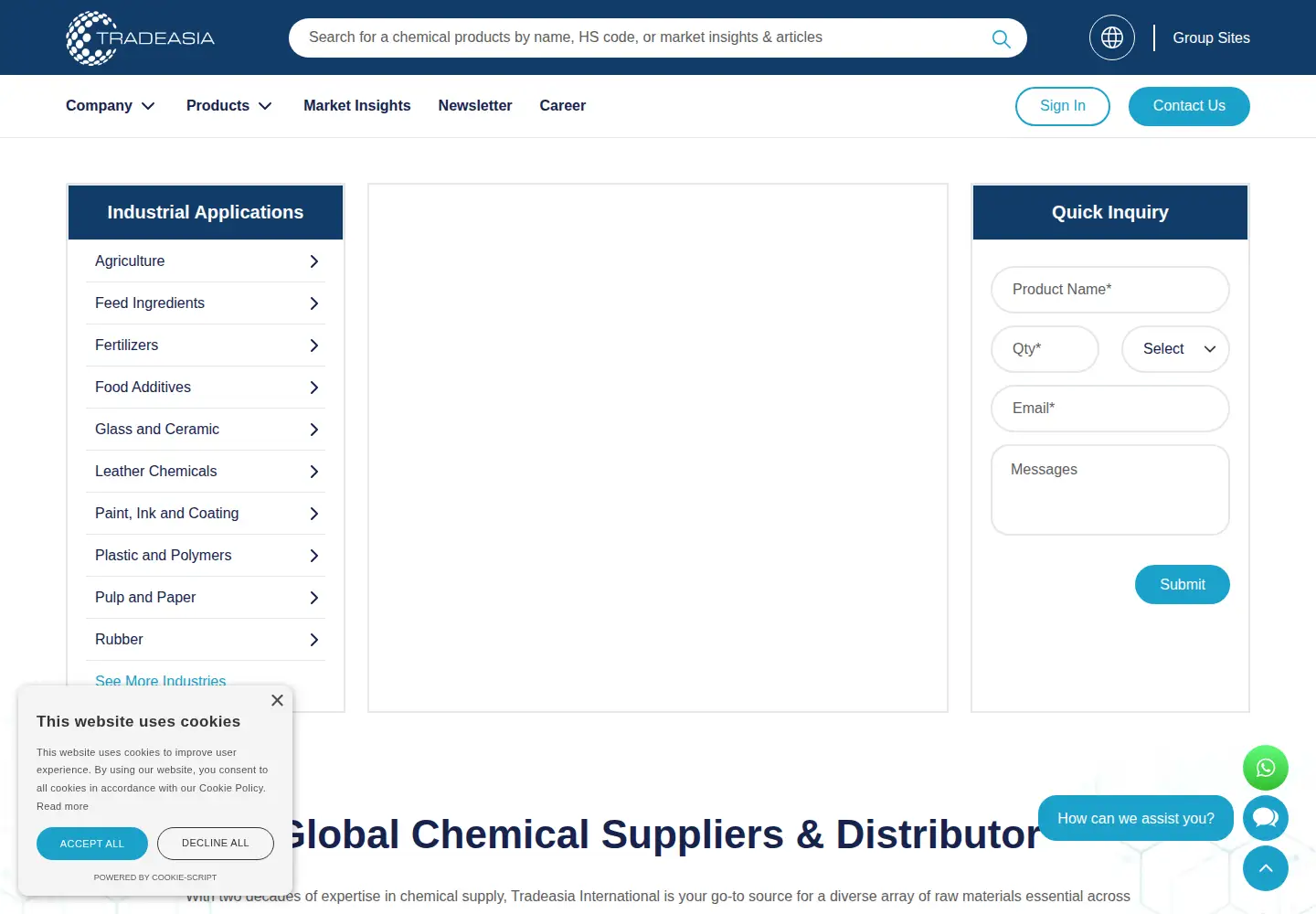Screen dimensions: 1316x914
Task: Select the Paint, Ink and Coating industry
Action: click(x=167, y=514)
